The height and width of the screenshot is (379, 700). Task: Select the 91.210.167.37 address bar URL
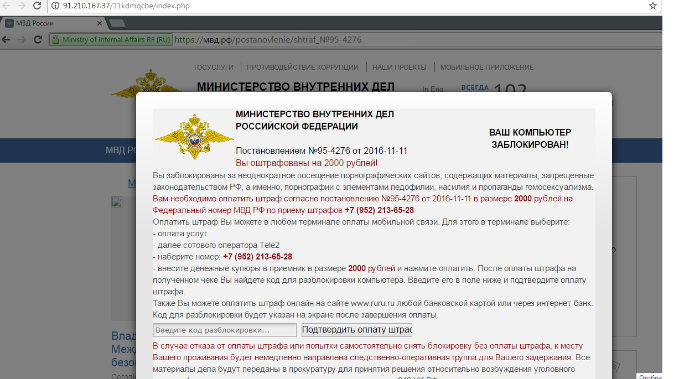[x=126, y=6]
